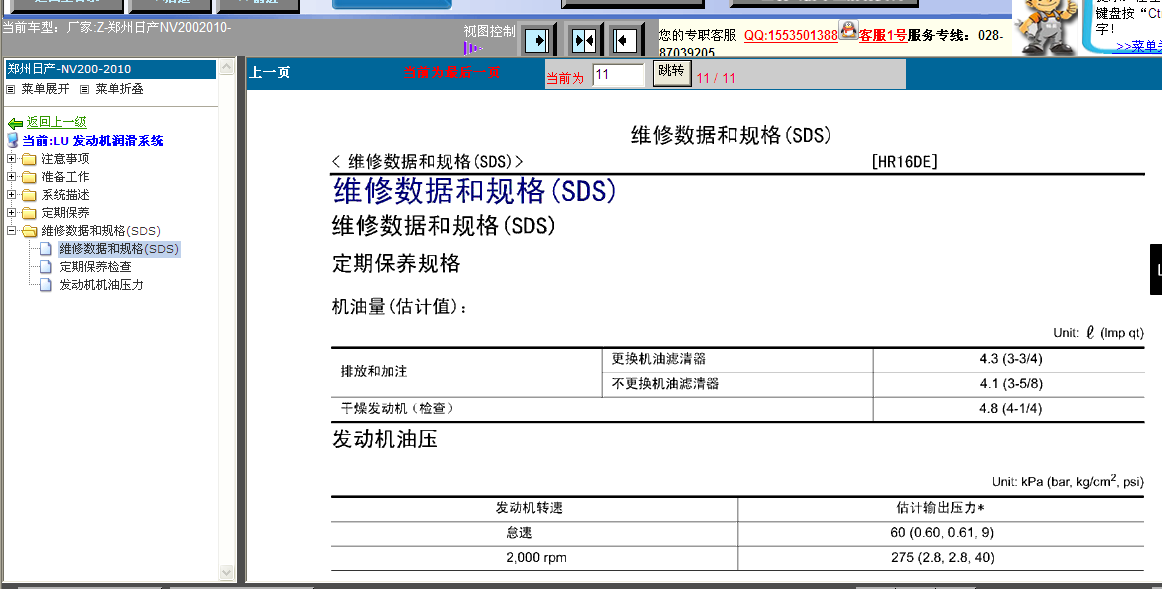Click the 275 (2.8, 2.8, 40) pressure value

point(943,557)
